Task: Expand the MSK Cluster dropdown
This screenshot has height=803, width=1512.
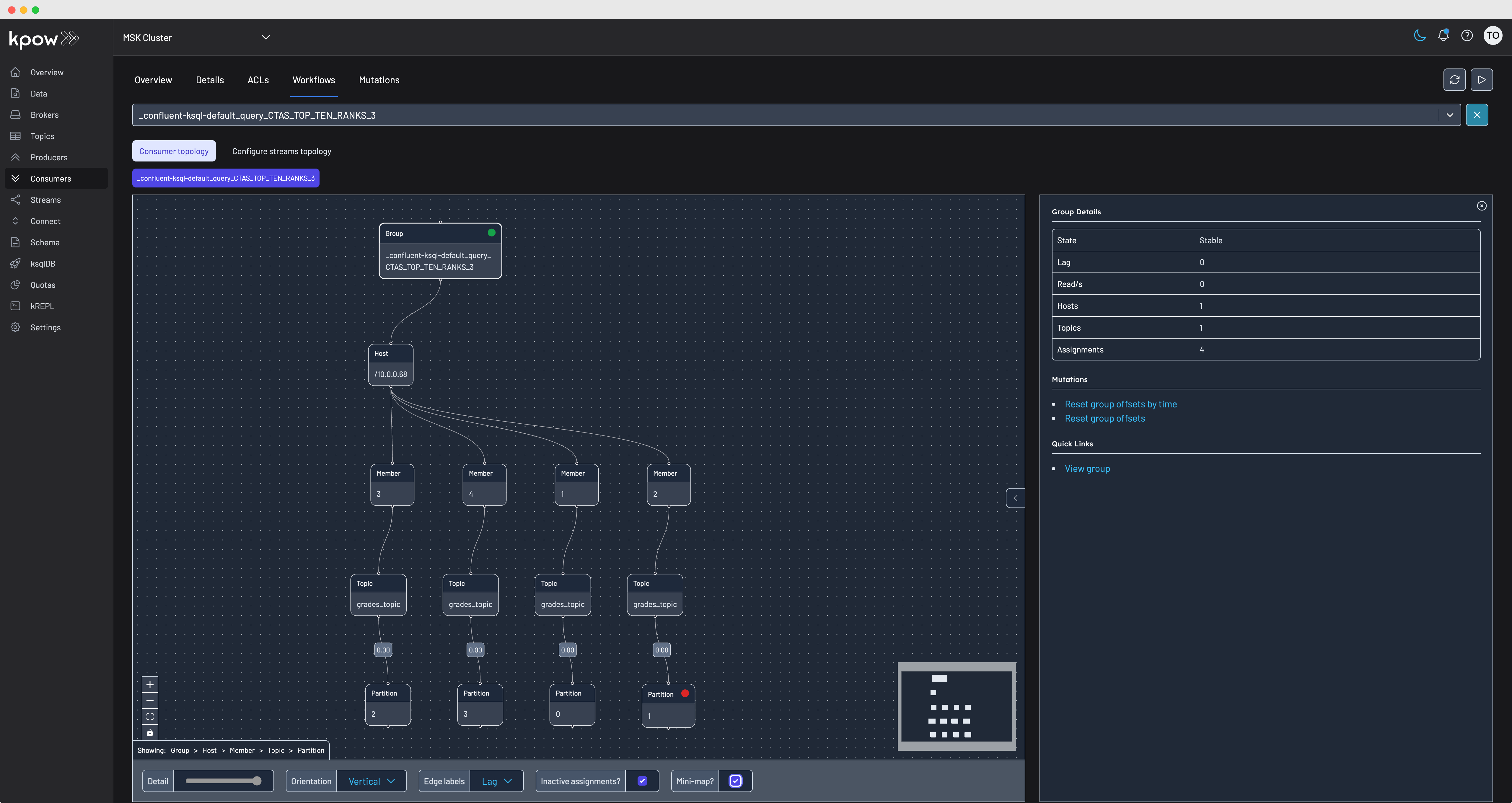Action: (197, 37)
